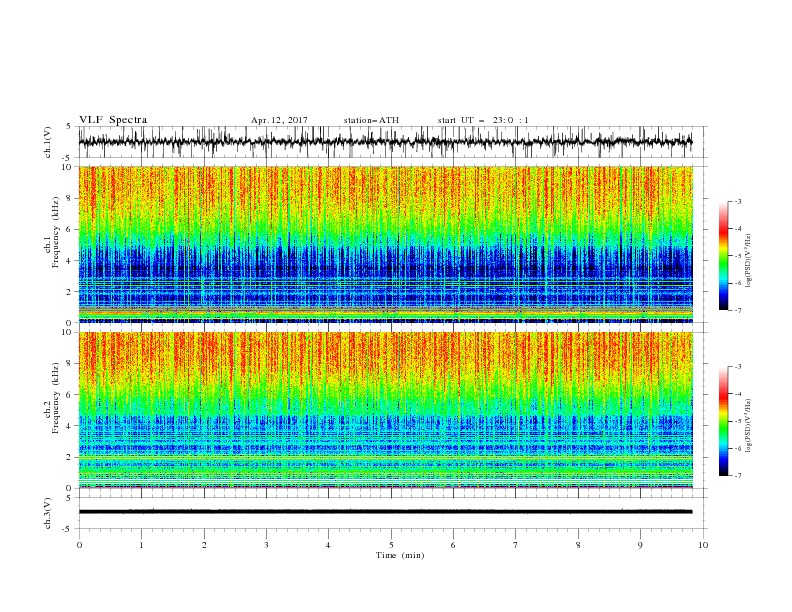The width and height of the screenshot is (792, 612).
Task: Click the ch.1 spectrogram "8" kHz tick label
Action: click(71, 198)
